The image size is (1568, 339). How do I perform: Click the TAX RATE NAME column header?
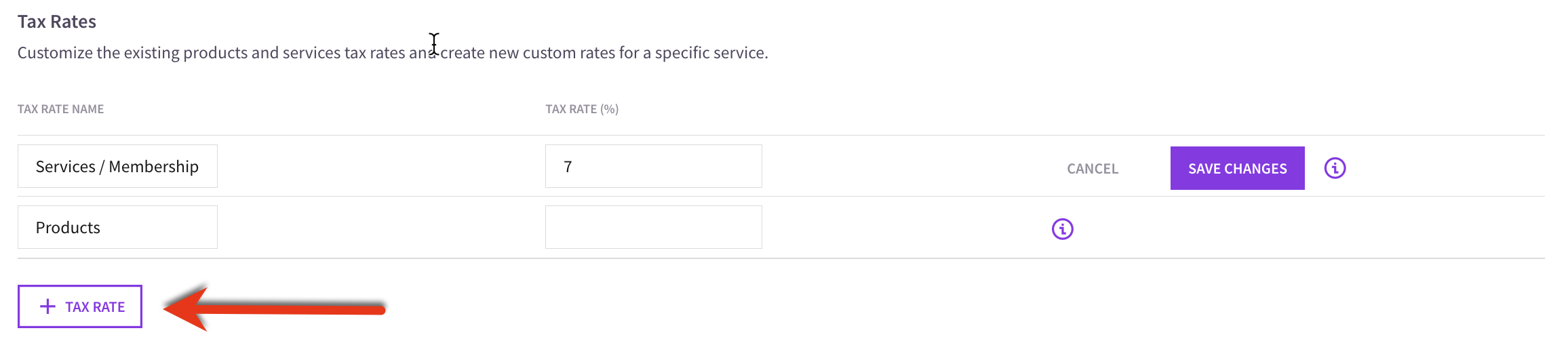(60, 109)
